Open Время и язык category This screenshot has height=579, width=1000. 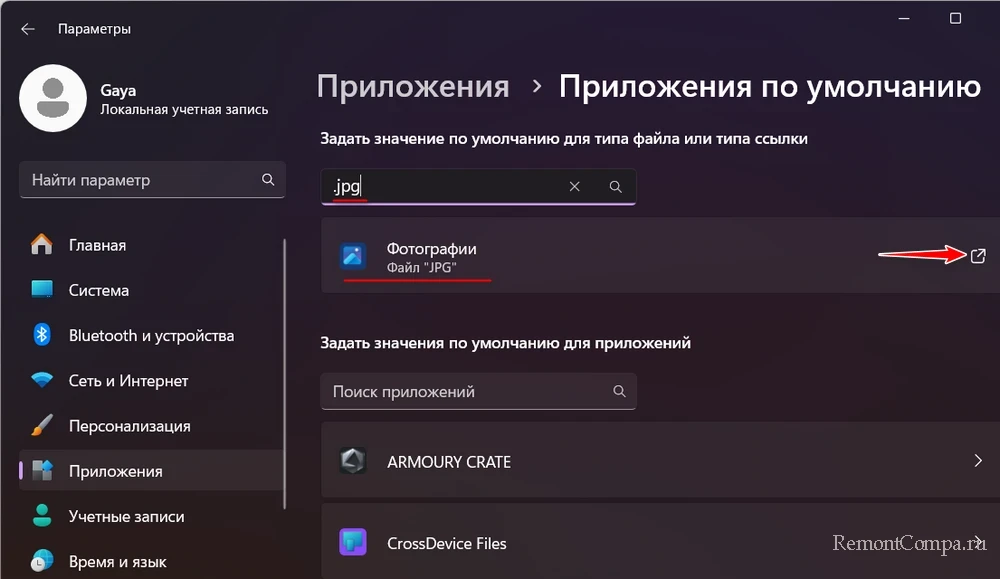[152, 562]
